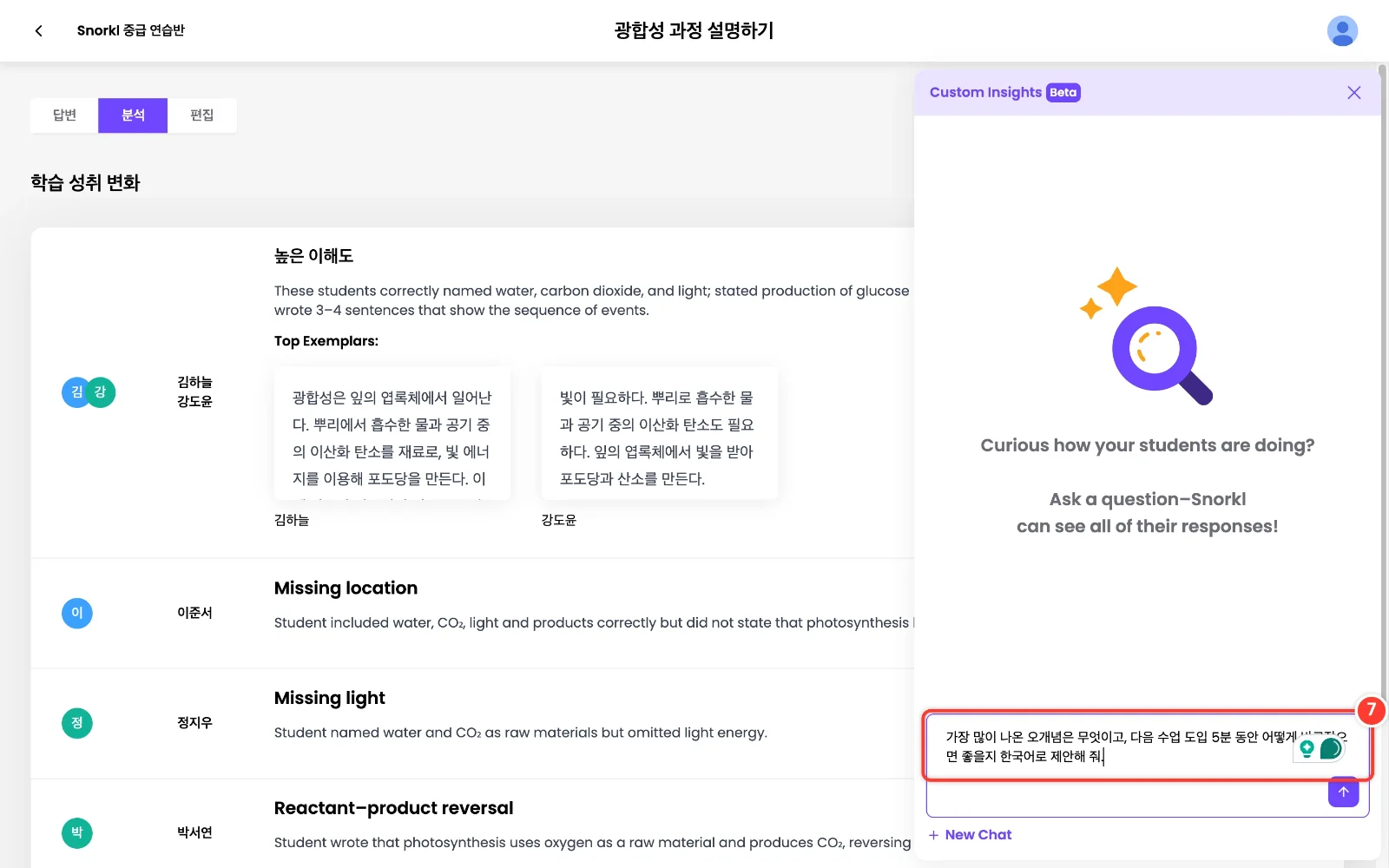
Task: Close the Custom Insights panel
Action: (1353, 93)
